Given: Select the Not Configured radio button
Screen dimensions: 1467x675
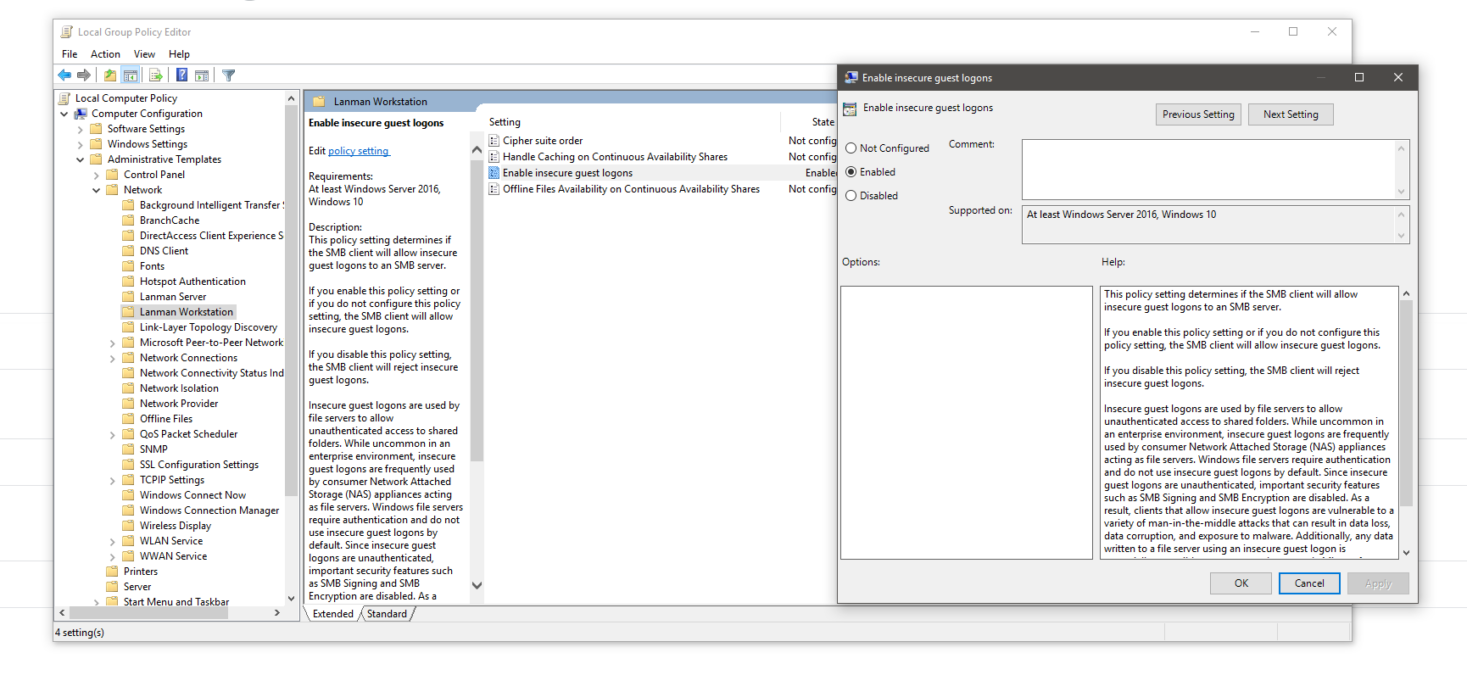Looking at the screenshot, I should click(x=851, y=148).
